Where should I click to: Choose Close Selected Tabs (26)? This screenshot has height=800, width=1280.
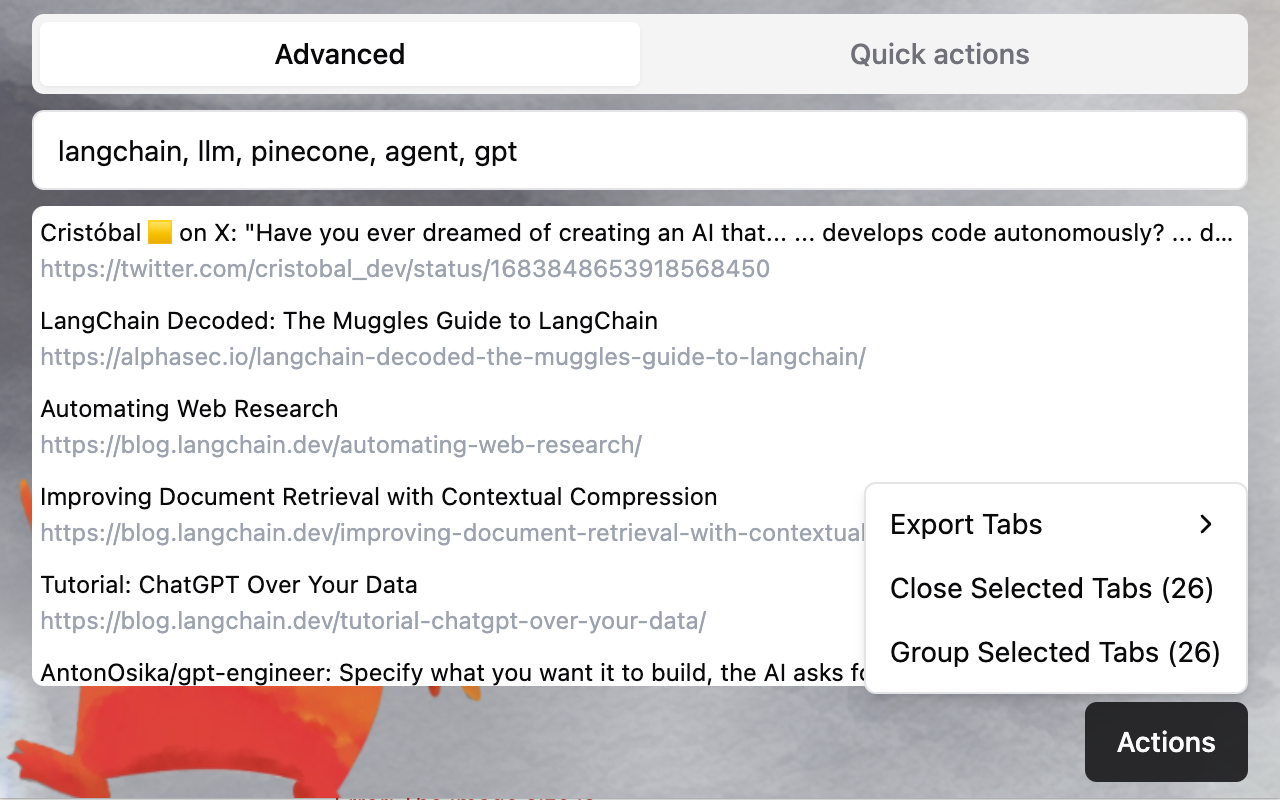(1052, 588)
